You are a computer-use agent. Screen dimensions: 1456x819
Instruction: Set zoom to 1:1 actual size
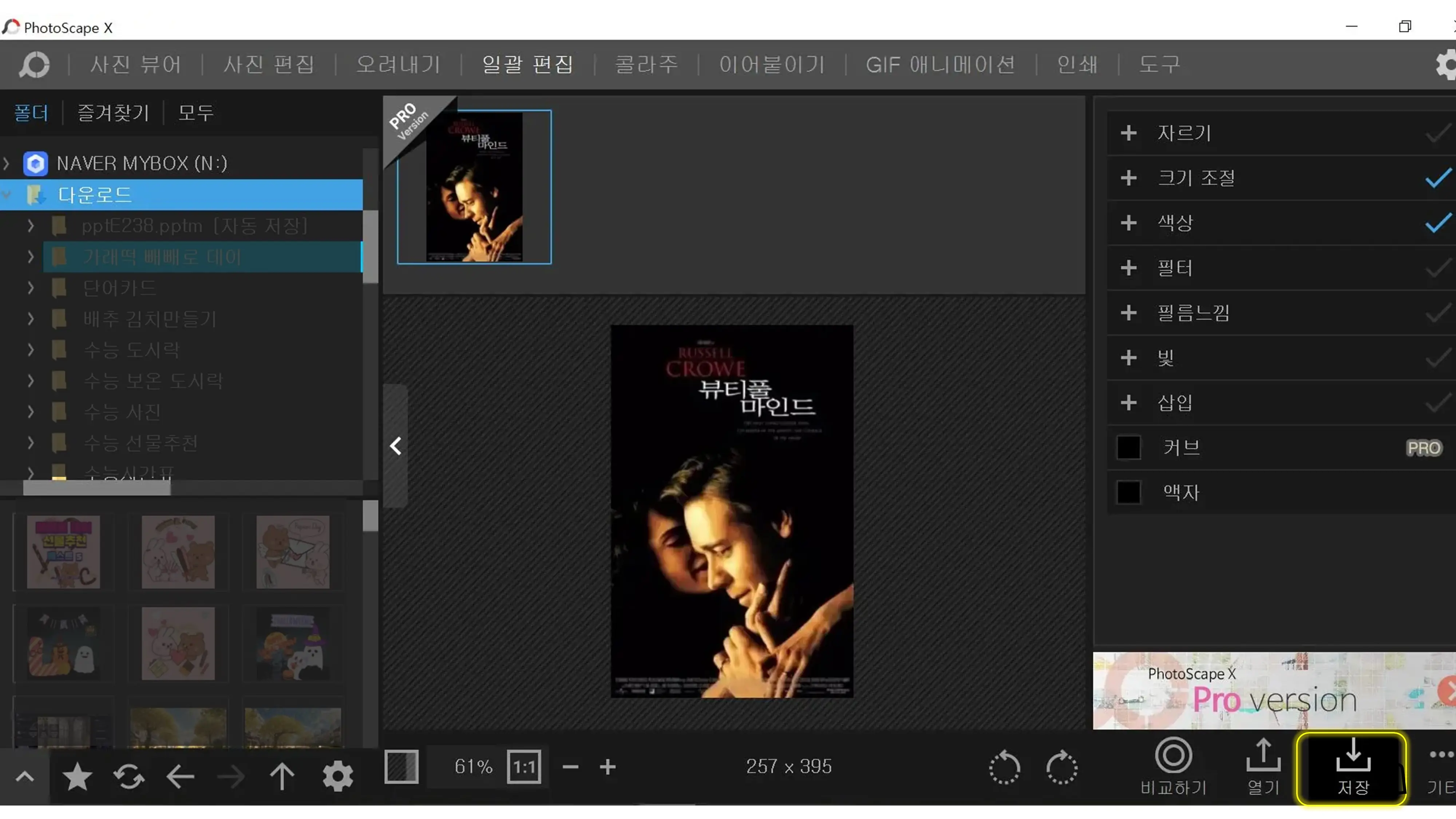[x=524, y=767]
